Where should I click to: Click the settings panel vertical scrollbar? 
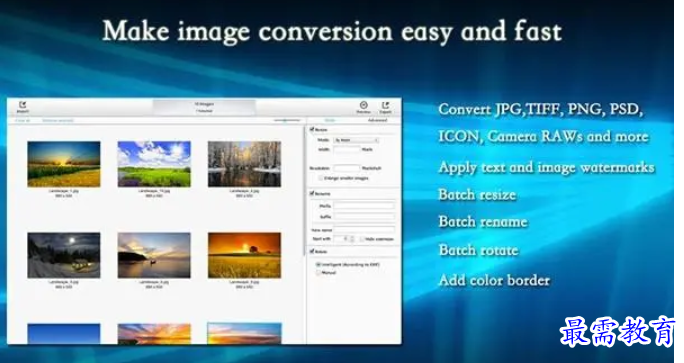(305, 191)
